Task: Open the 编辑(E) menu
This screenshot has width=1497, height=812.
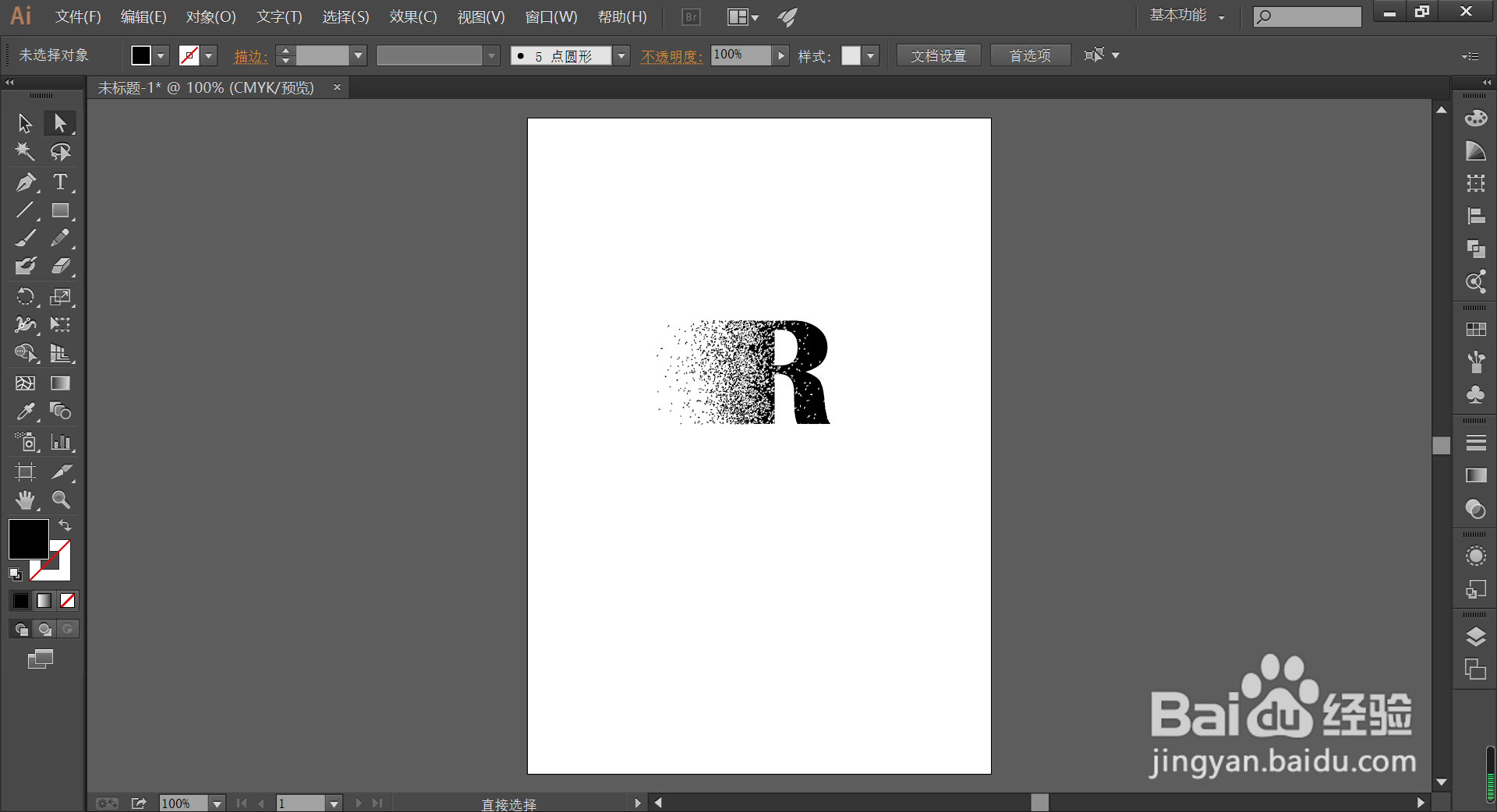Action: click(143, 16)
